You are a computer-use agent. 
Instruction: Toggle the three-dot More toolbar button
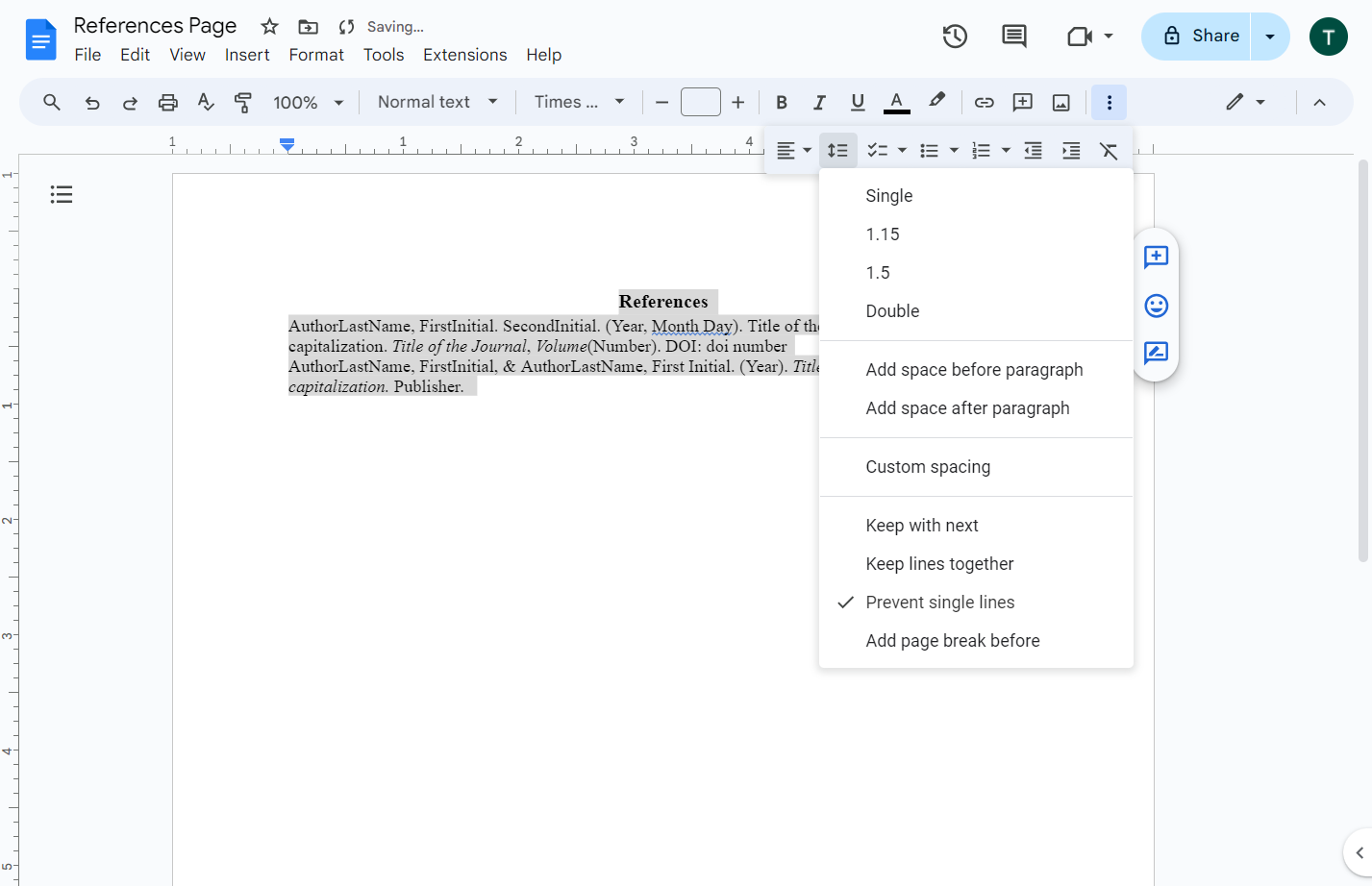[x=1109, y=102]
